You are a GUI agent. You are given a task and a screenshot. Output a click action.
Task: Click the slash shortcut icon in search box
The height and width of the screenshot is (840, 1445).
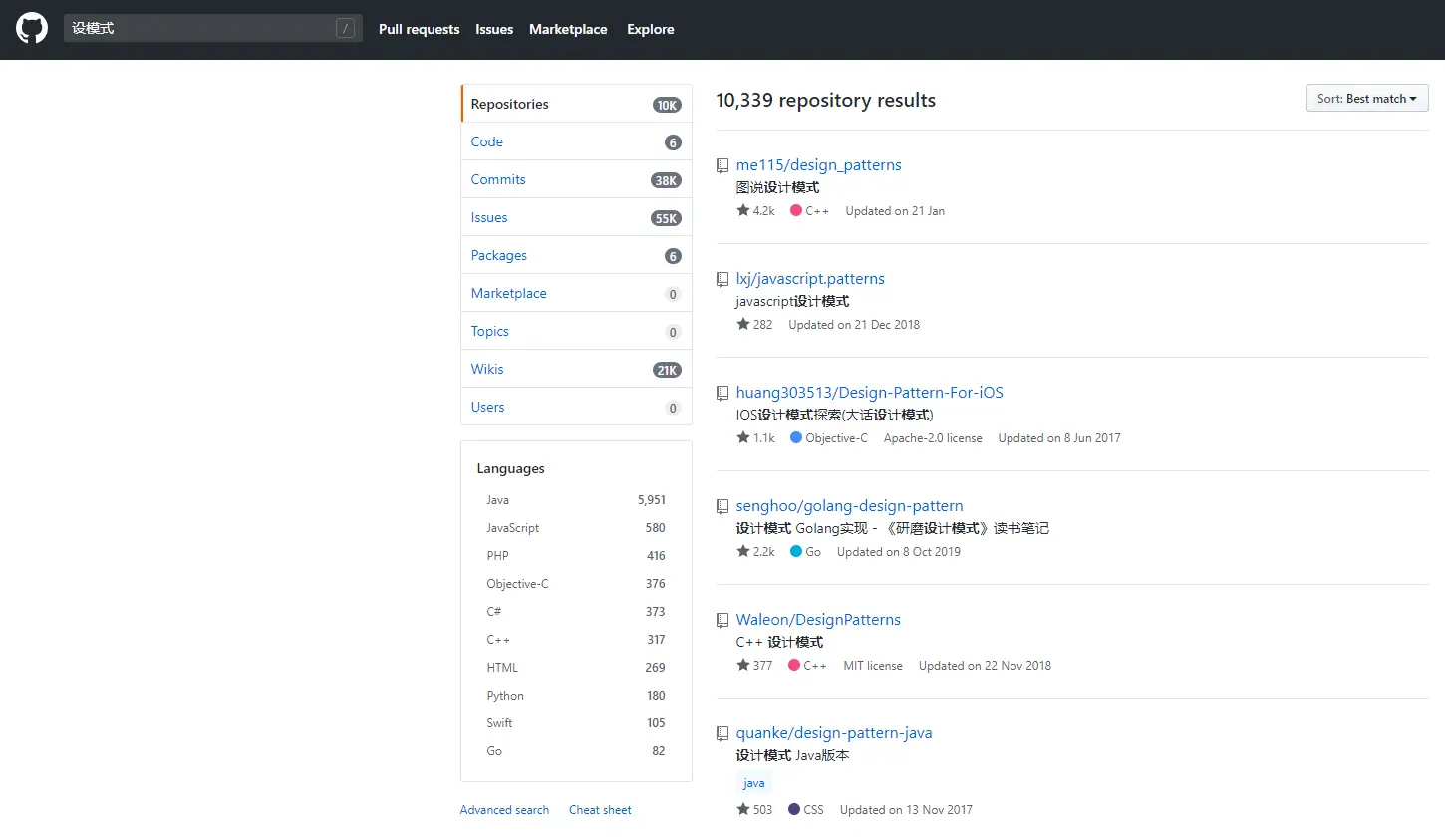(345, 28)
